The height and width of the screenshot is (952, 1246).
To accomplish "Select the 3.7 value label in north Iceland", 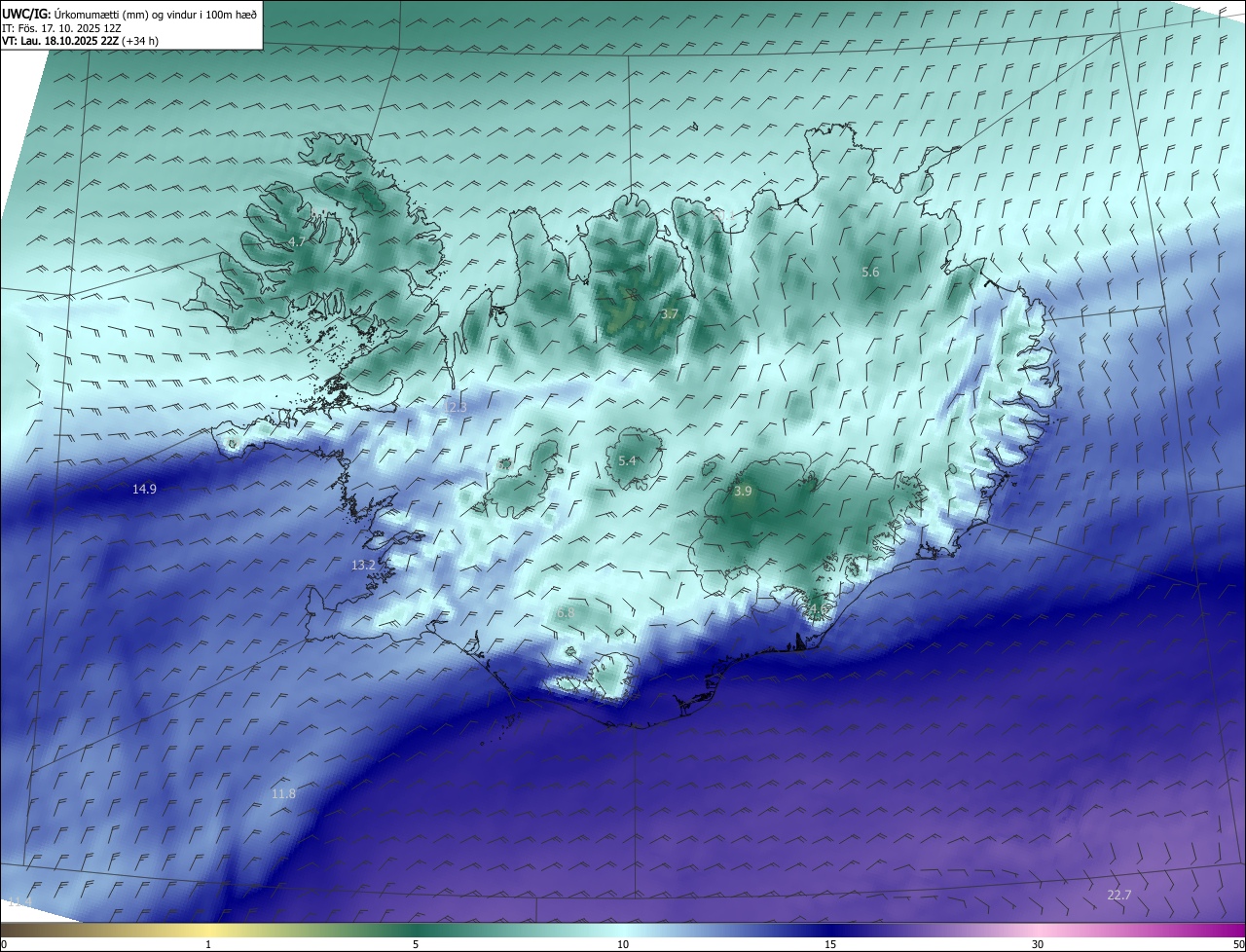I will tap(669, 314).
